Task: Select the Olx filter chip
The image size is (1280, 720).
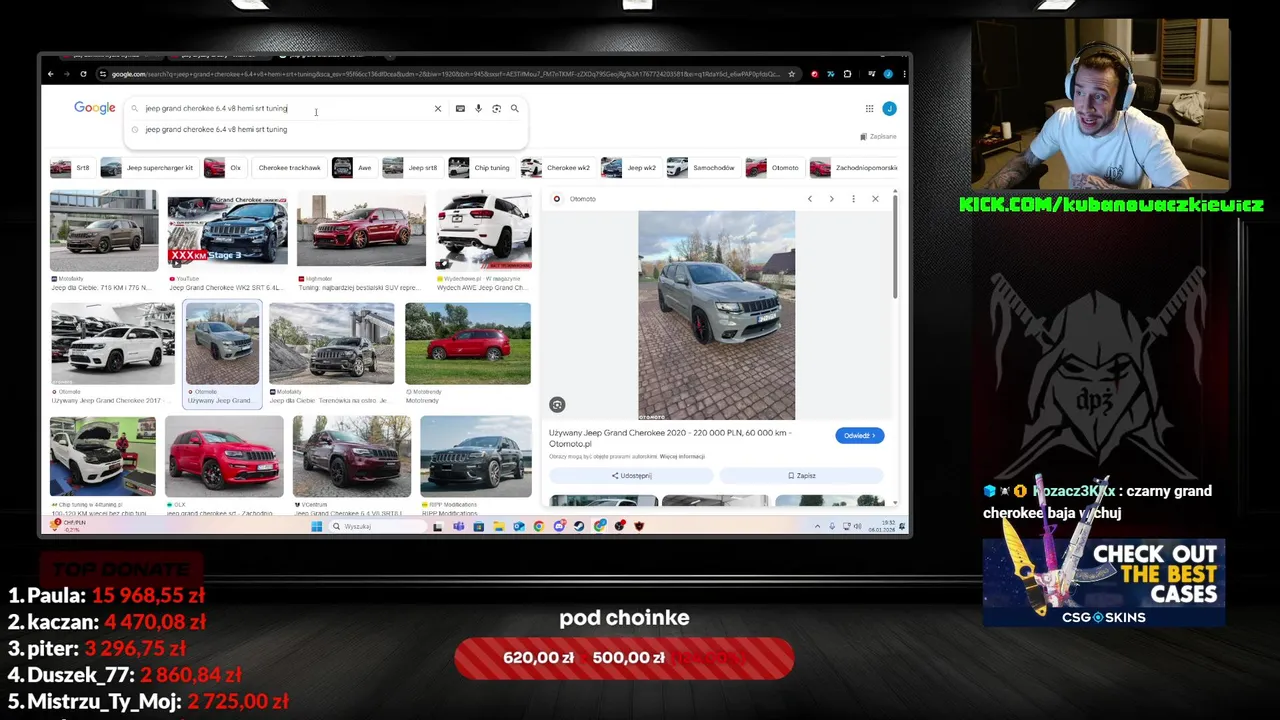Action: tap(224, 168)
